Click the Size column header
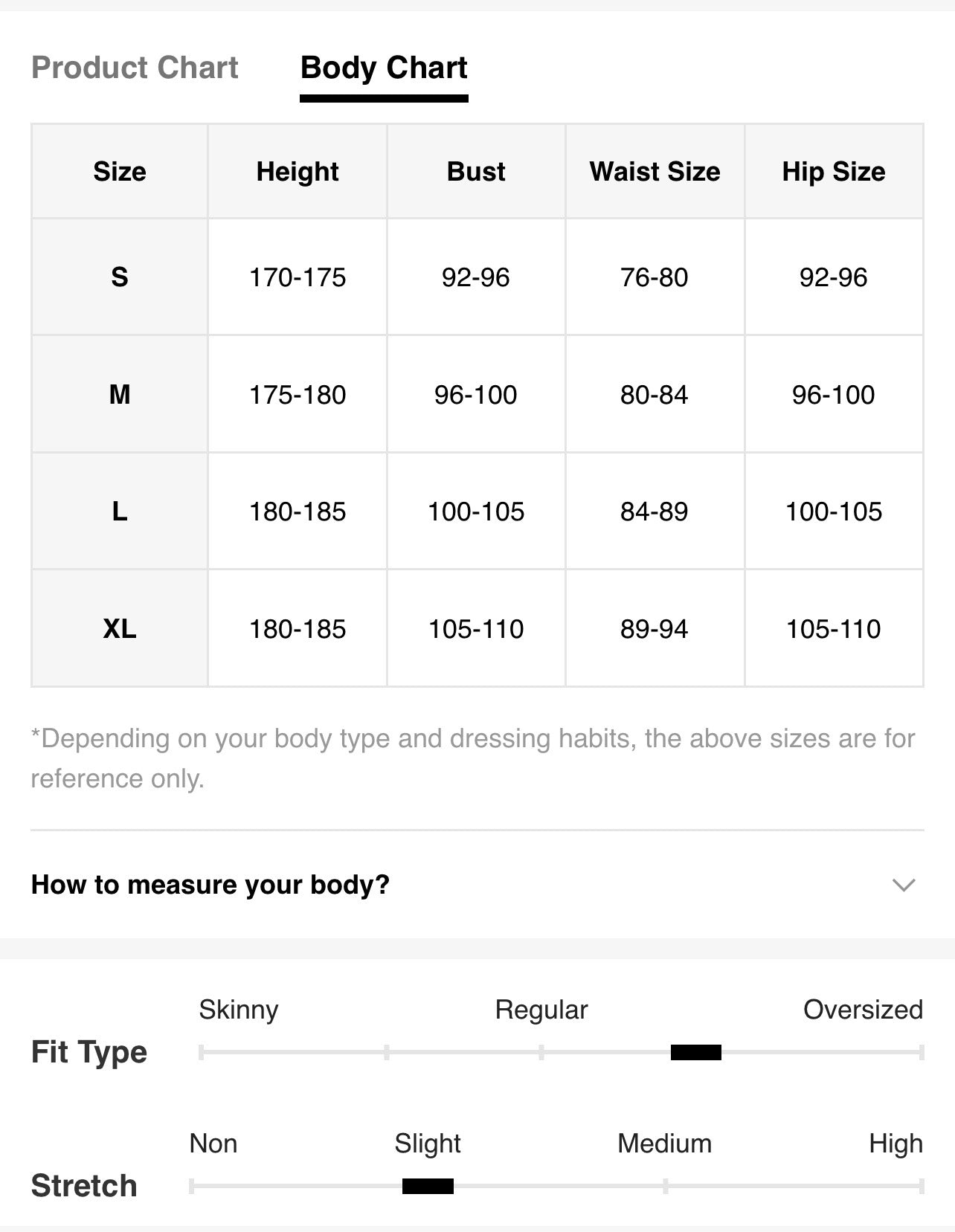This screenshot has width=955, height=1232. [120, 172]
